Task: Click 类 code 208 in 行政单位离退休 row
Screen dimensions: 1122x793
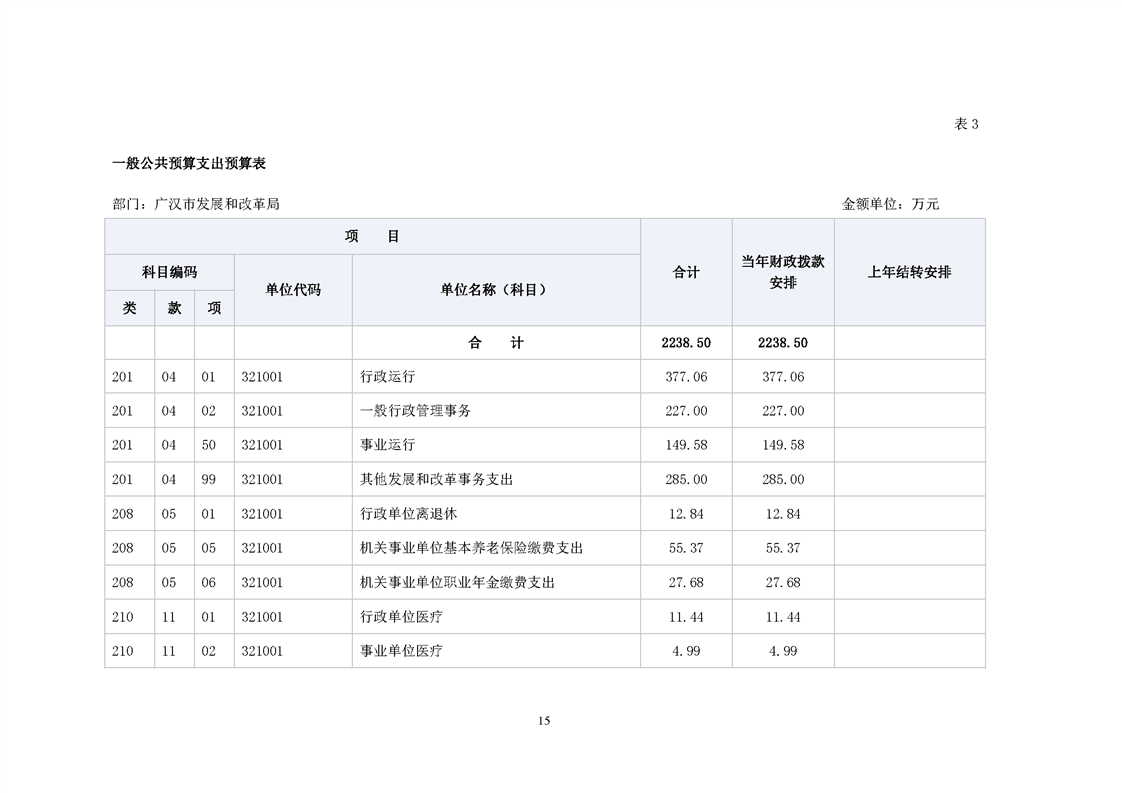Action: pyautogui.click(x=122, y=514)
